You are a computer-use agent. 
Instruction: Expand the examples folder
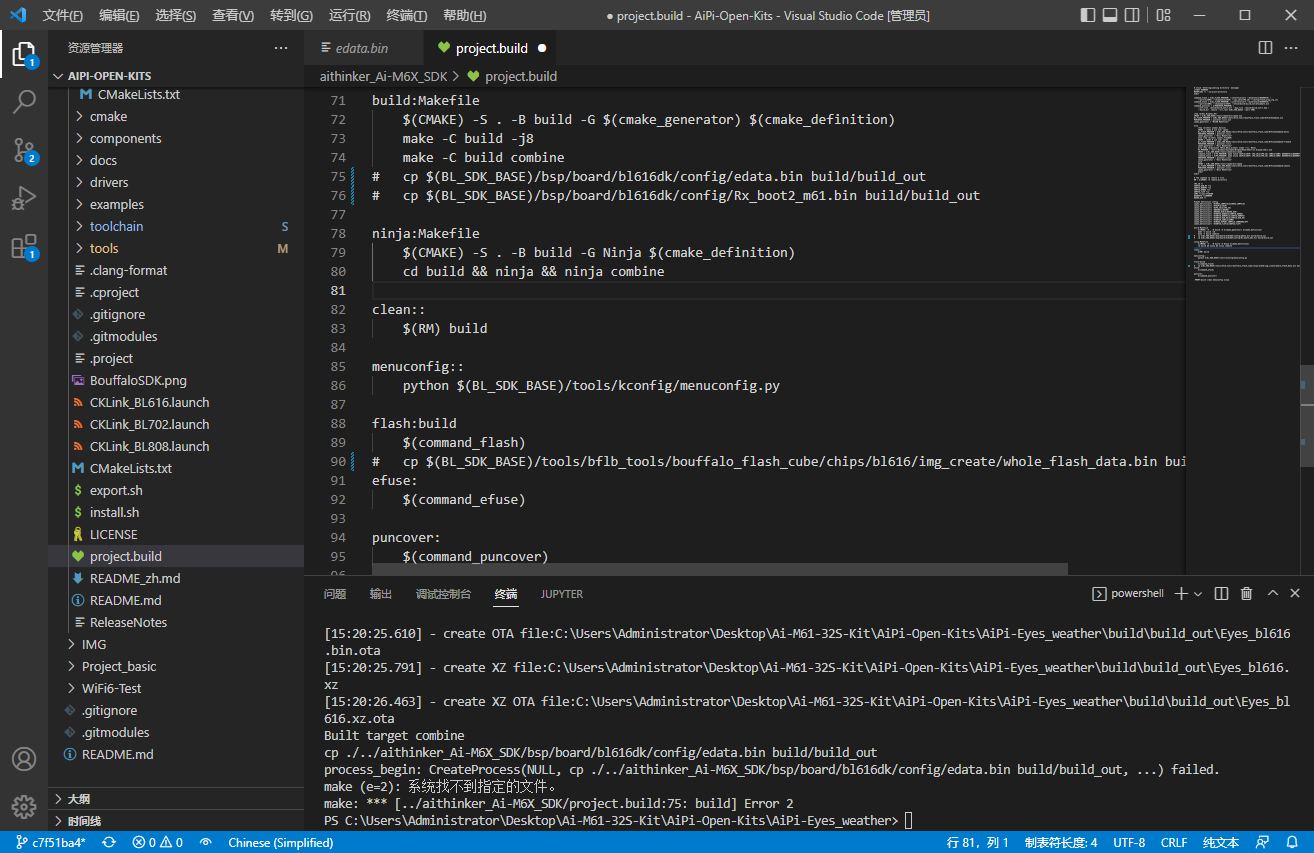coord(176,204)
